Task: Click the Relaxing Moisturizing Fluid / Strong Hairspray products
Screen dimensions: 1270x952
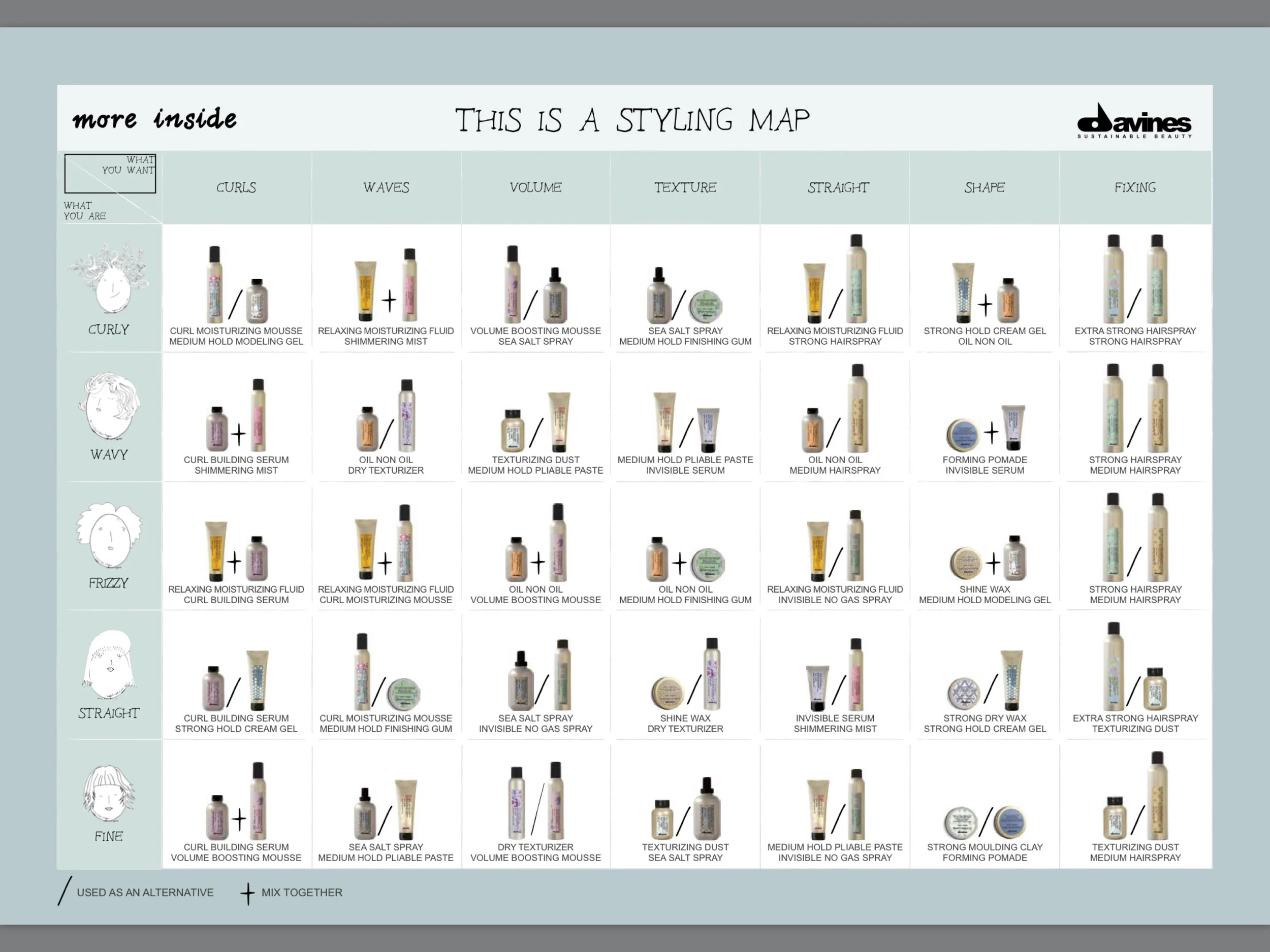Action: point(835,279)
